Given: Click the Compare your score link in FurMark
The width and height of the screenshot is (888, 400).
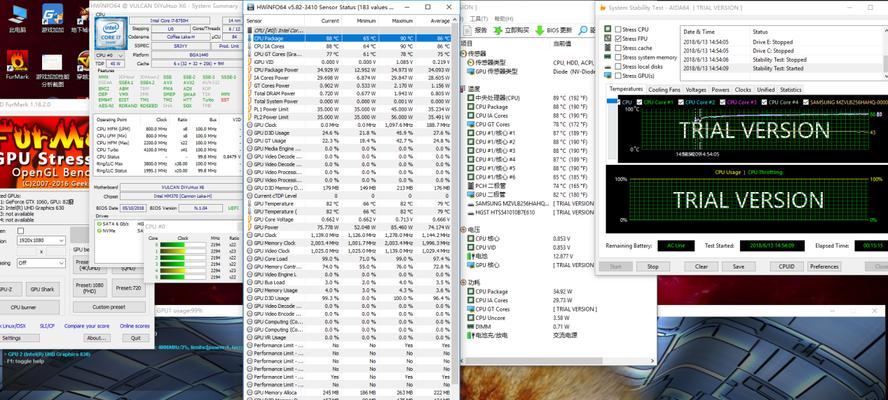Looking at the screenshot, I should [x=87, y=326].
